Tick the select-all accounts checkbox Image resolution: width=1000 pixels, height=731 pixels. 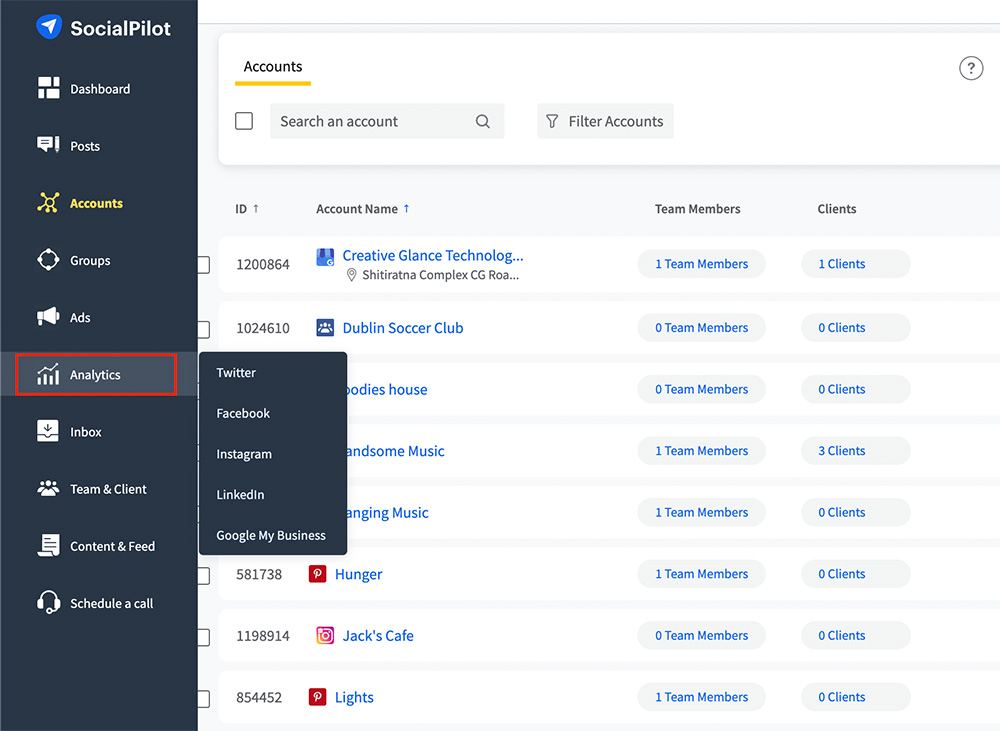tap(244, 121)
